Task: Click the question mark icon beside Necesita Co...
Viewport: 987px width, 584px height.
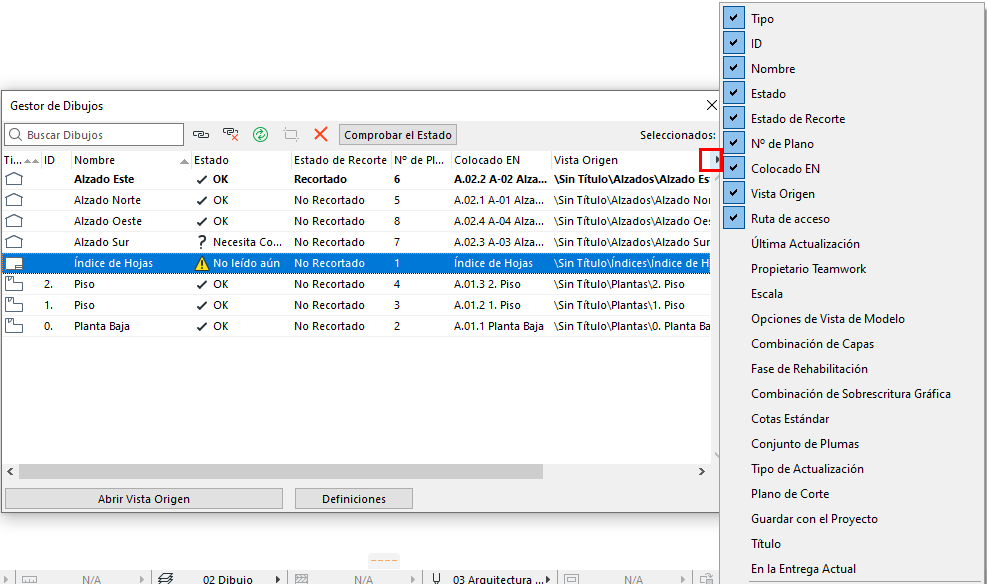Action: pyautogui.click(x=201, y=242)
